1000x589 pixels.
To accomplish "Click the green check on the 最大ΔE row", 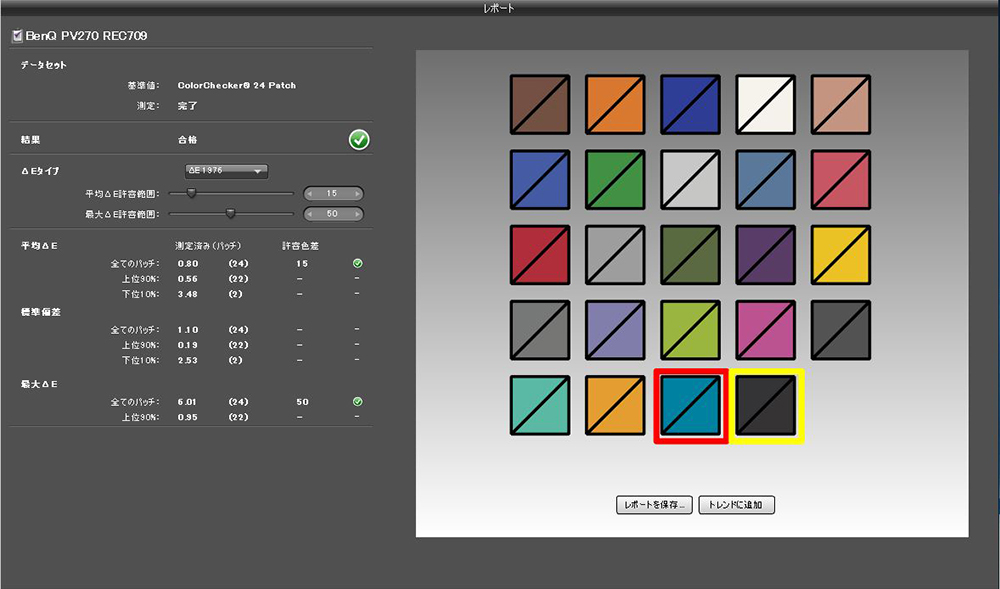I will point(357,401).
